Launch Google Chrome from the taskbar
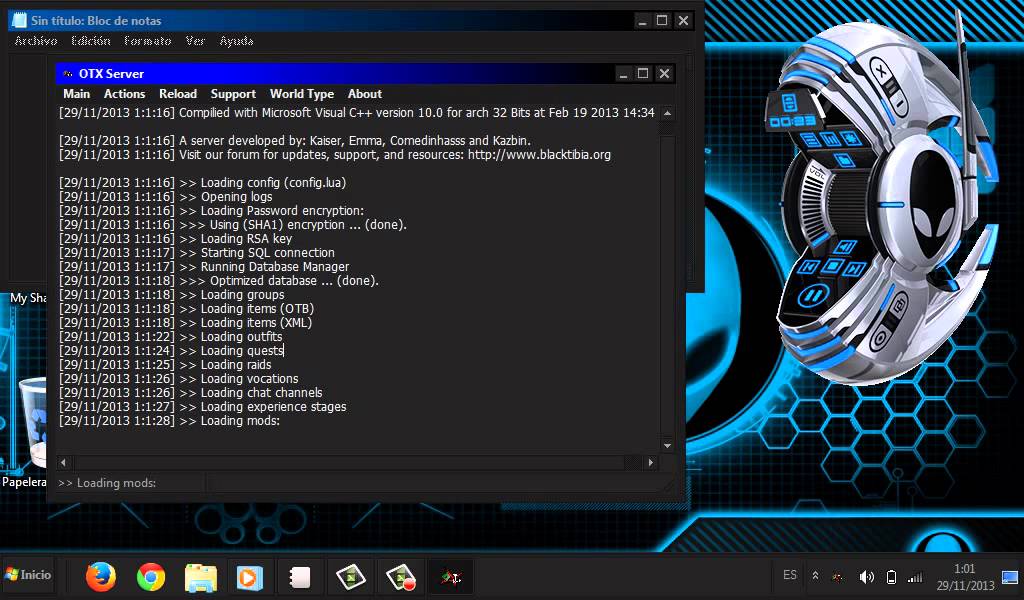The width and height of the screenshot is (1024, 600). coord(151,576)
